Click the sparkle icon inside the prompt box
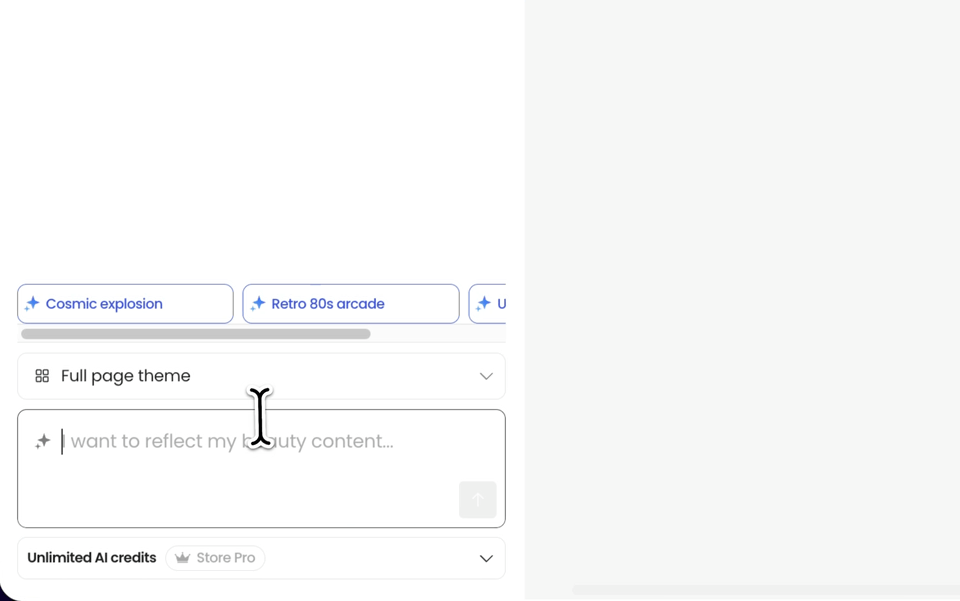The image size is (960, 601). [42, 441]
